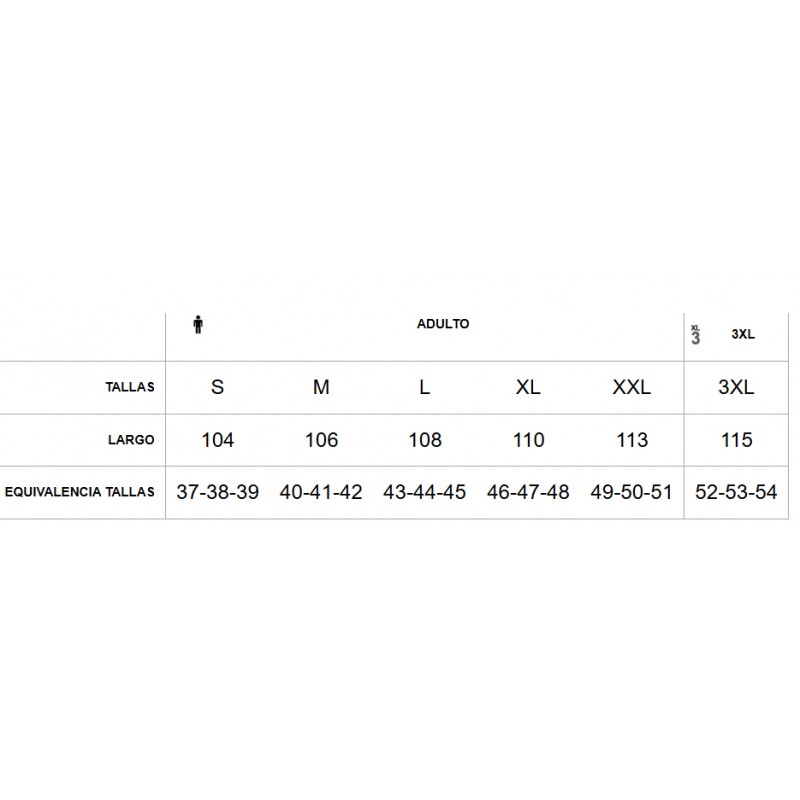This screenshot has width=800, height=800.
Task: Select the ADULTO header label
Action: (x=443, y=324)
